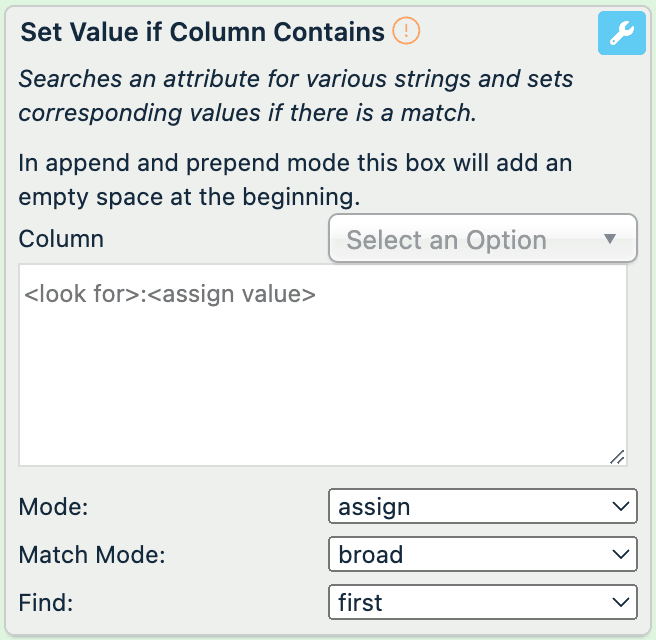Open the Find dropdown showing first
The width and height of the screenshot is (656, 640).
(482, 602)
